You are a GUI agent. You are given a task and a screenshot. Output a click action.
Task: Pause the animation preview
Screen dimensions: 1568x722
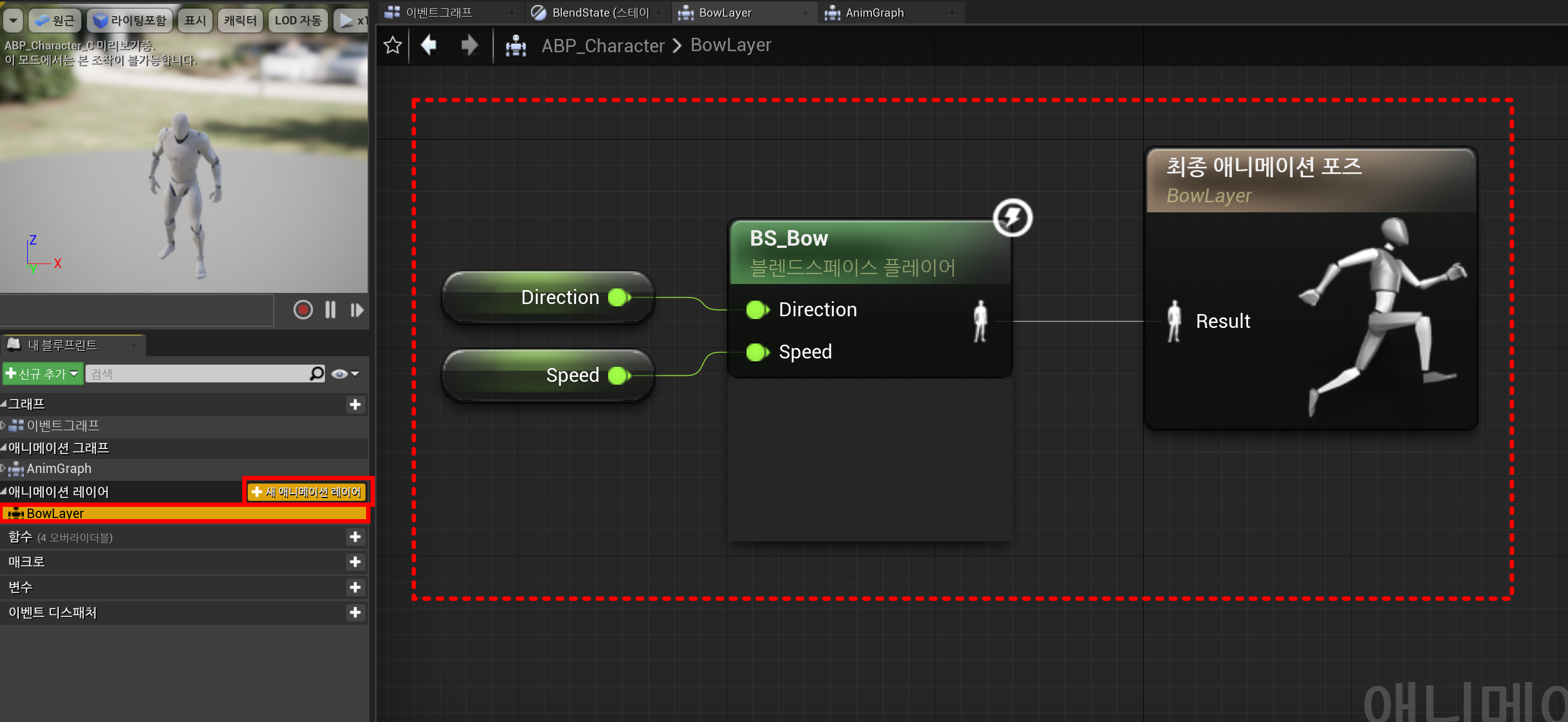tap(330, 310)
